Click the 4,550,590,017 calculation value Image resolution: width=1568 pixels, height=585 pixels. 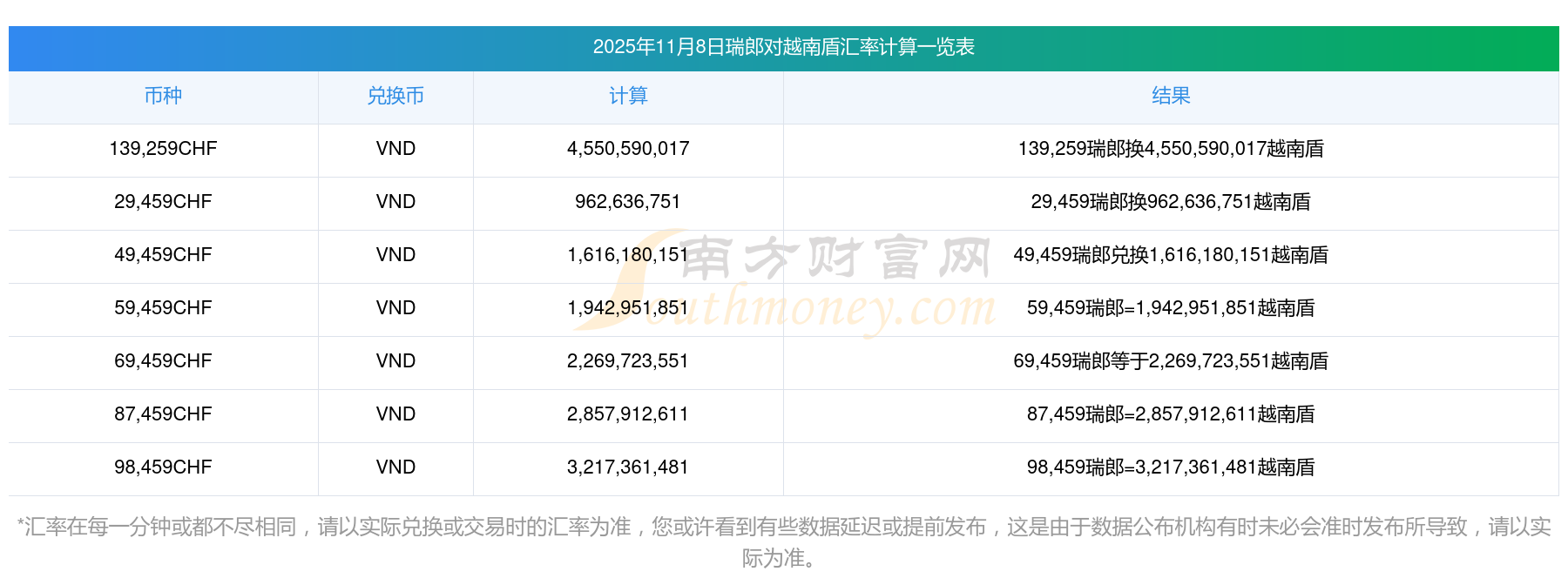click(628, 149)
